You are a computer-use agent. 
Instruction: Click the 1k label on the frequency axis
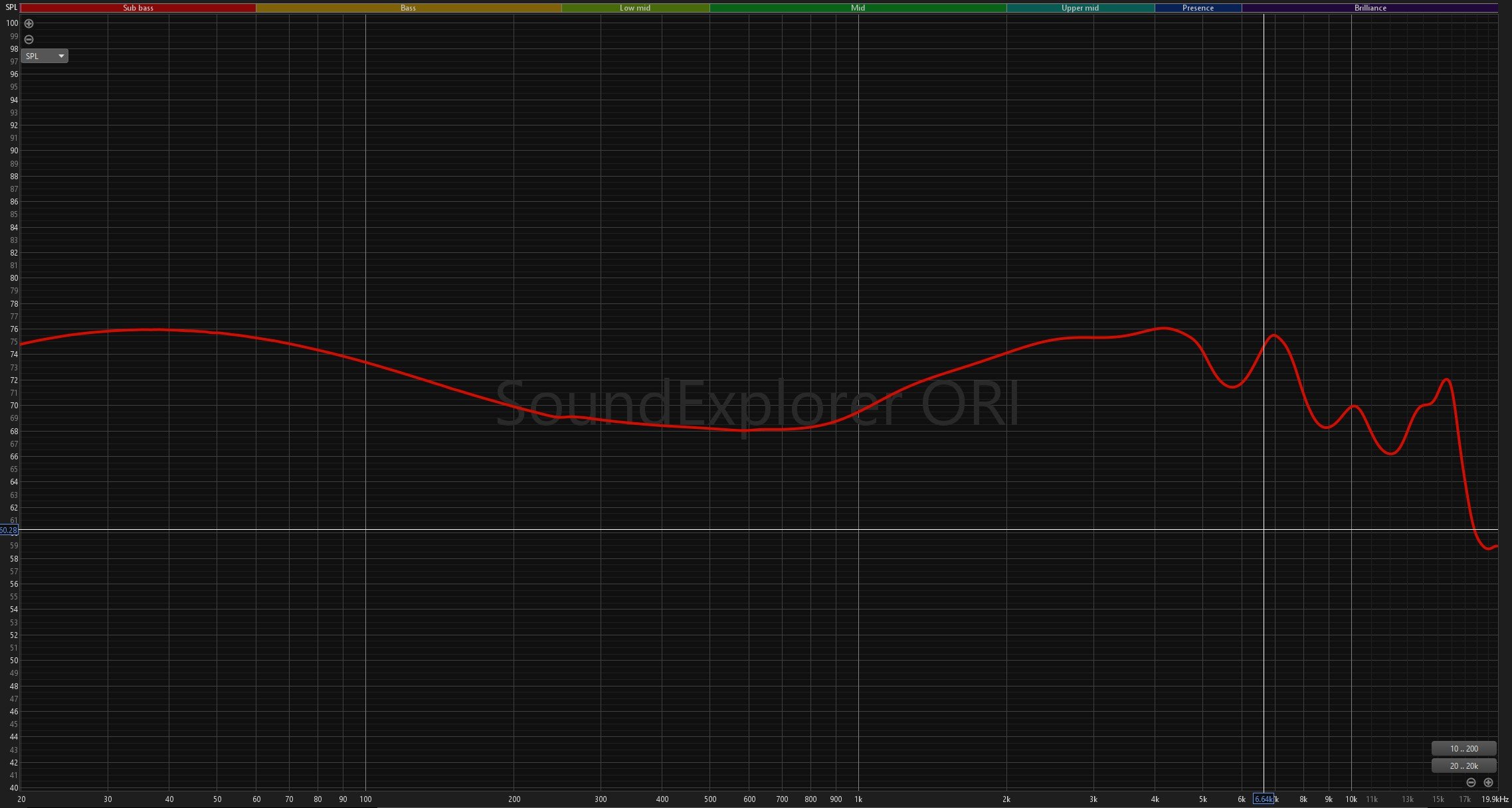click(858, 799)
